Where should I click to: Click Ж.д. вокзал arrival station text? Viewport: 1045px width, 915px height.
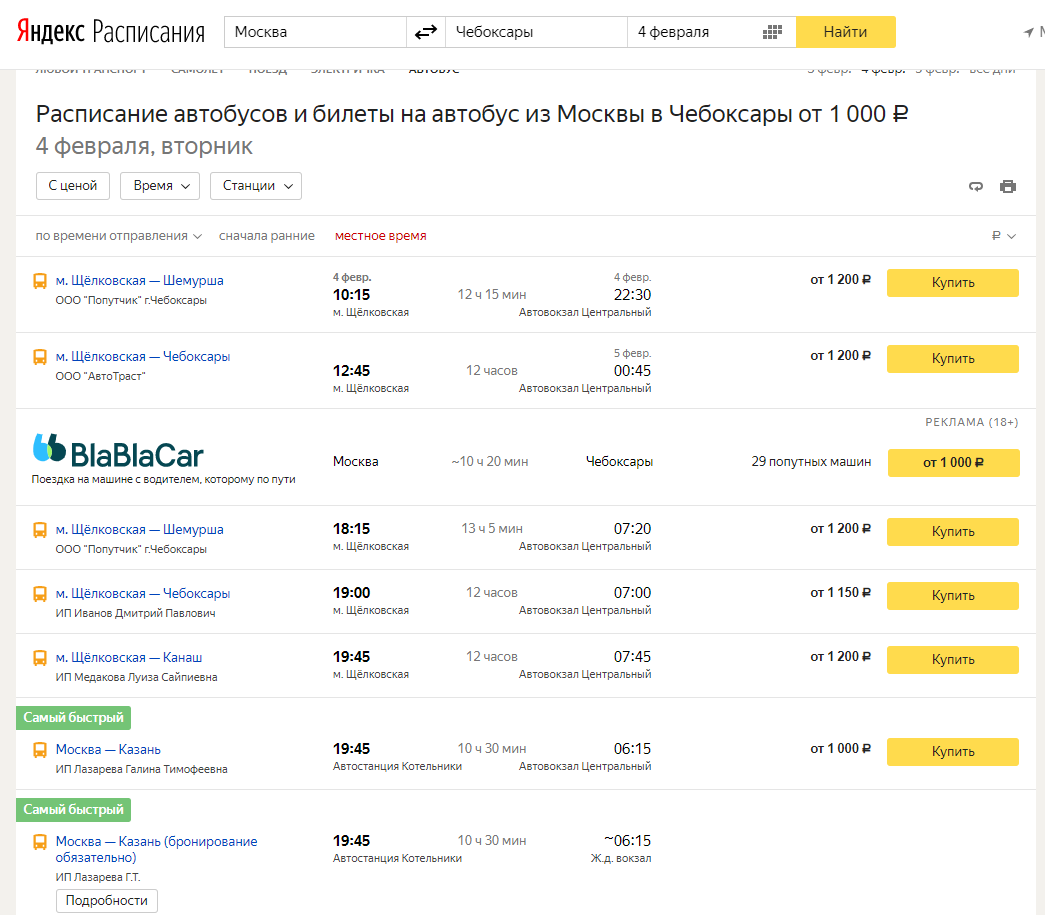point(620,859)
